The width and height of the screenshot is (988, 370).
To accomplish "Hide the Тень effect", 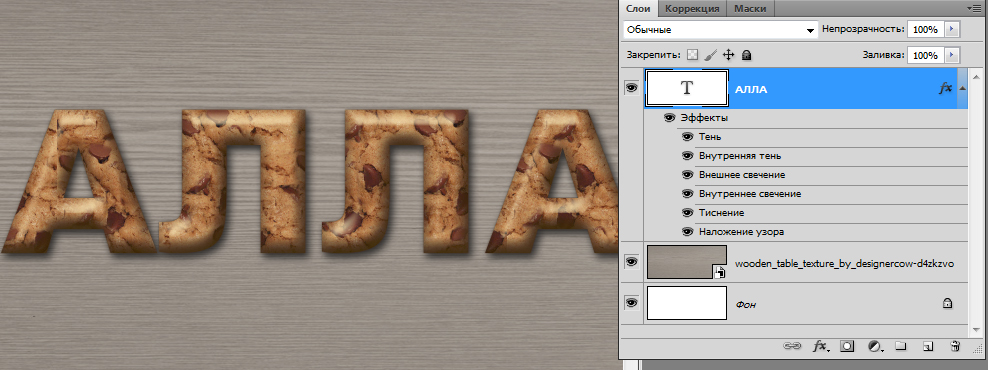I will (x=687, y=137).
